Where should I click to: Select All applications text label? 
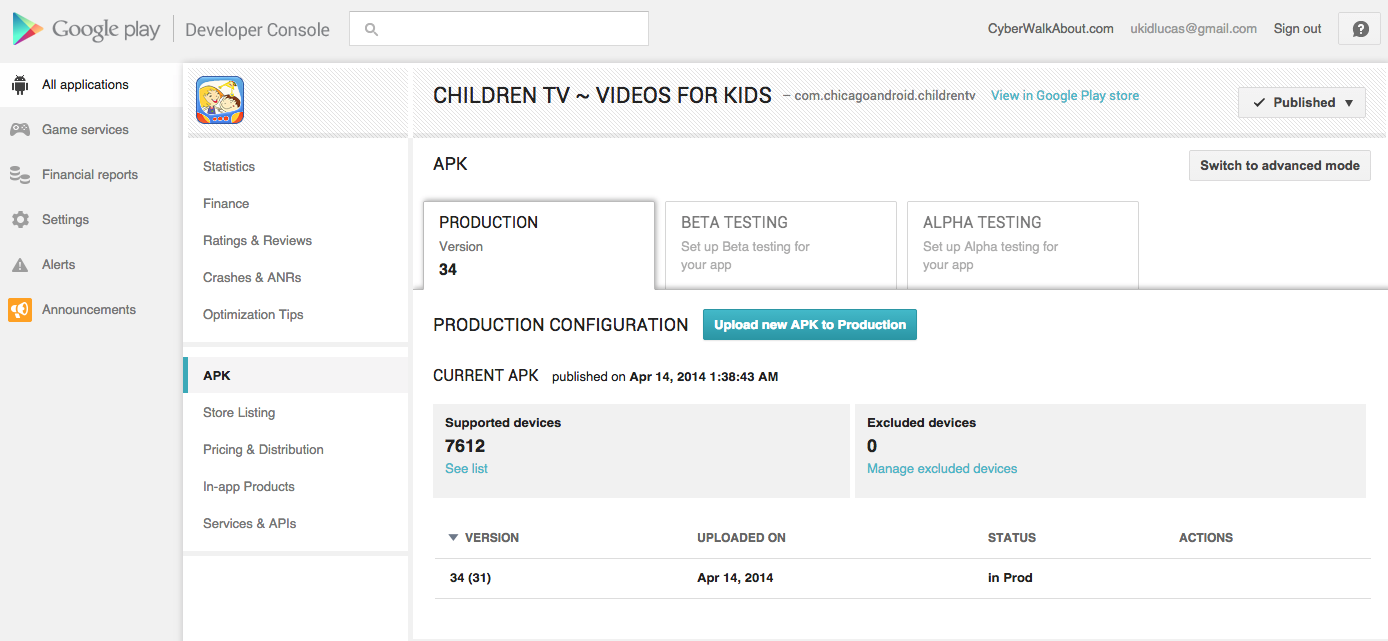pos(85,85)
